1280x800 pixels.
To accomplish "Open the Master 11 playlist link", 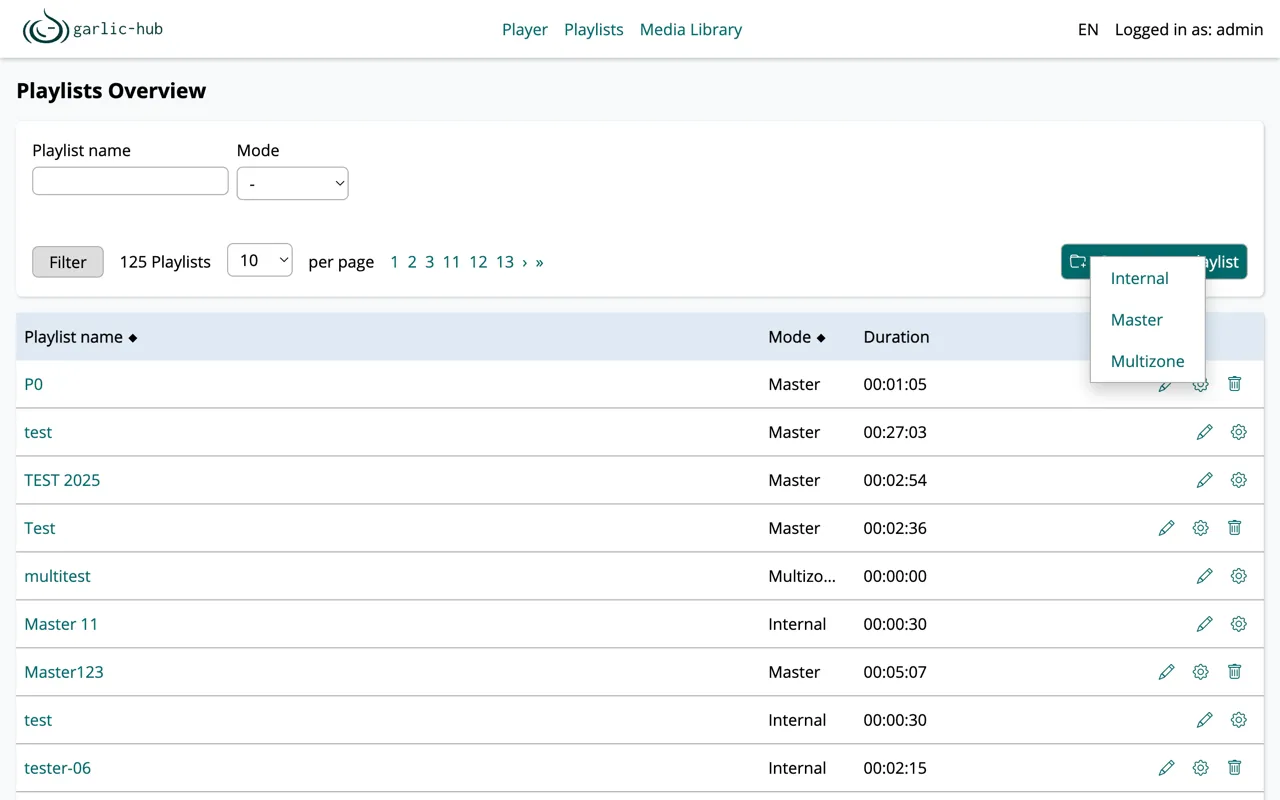I will click(61, 624).
